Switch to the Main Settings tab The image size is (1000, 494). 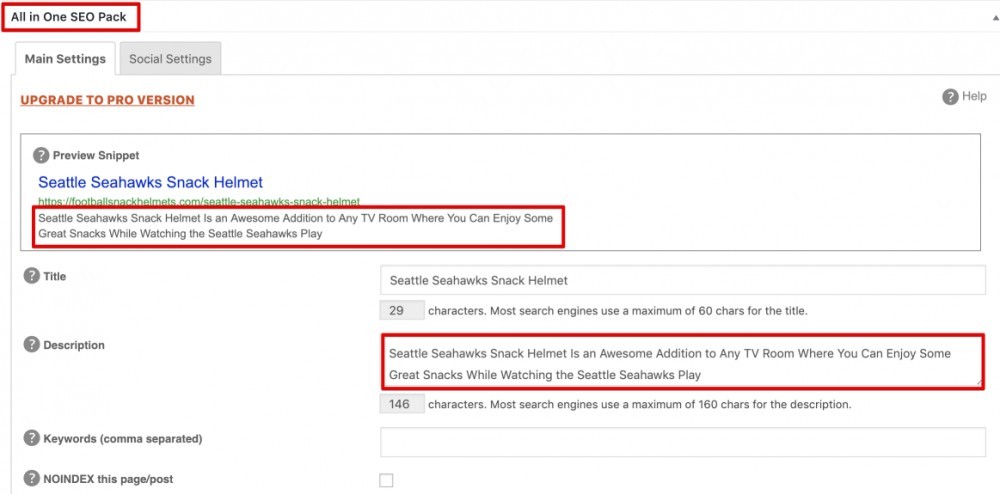pyautogui.click(x=65, y=59)
